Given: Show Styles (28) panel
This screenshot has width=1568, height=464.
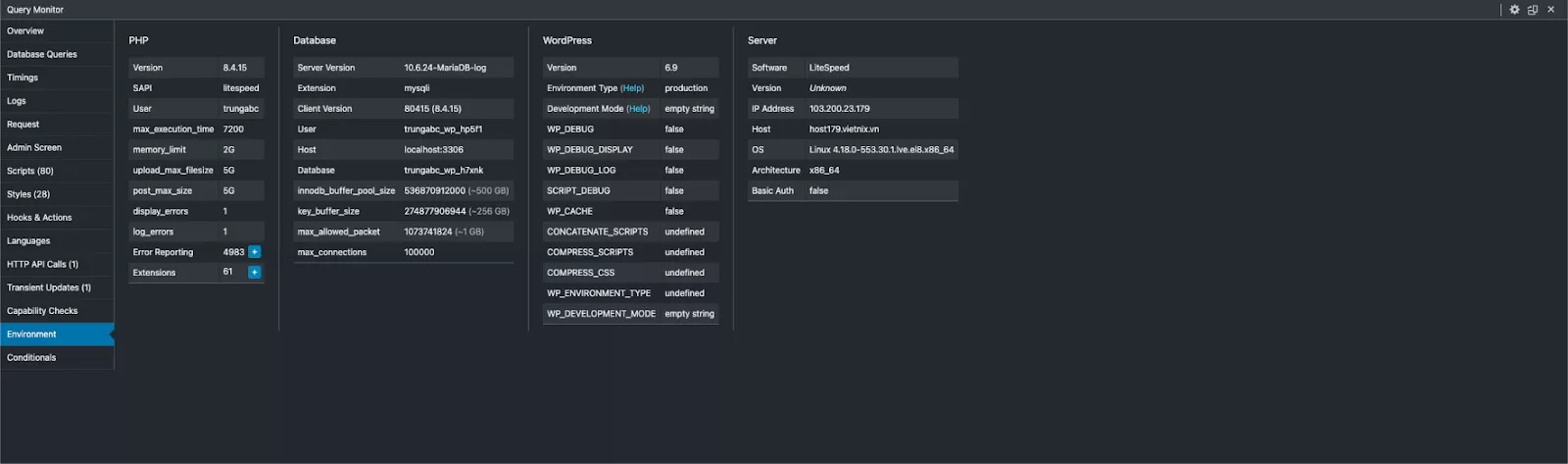Looking at the screenshot, I should [x=57, y=194].
